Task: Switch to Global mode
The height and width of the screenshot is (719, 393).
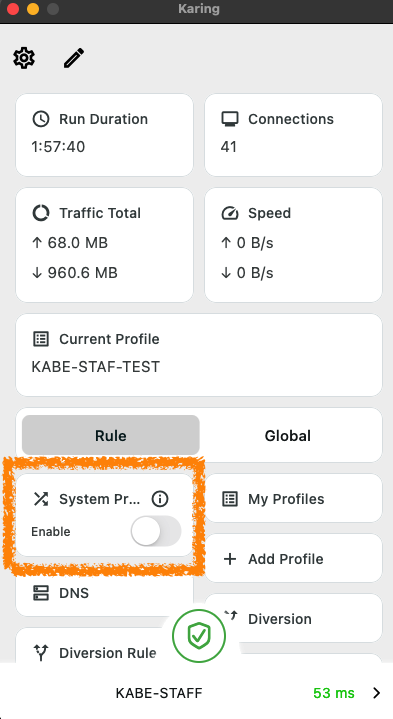Action: (288, 435)
